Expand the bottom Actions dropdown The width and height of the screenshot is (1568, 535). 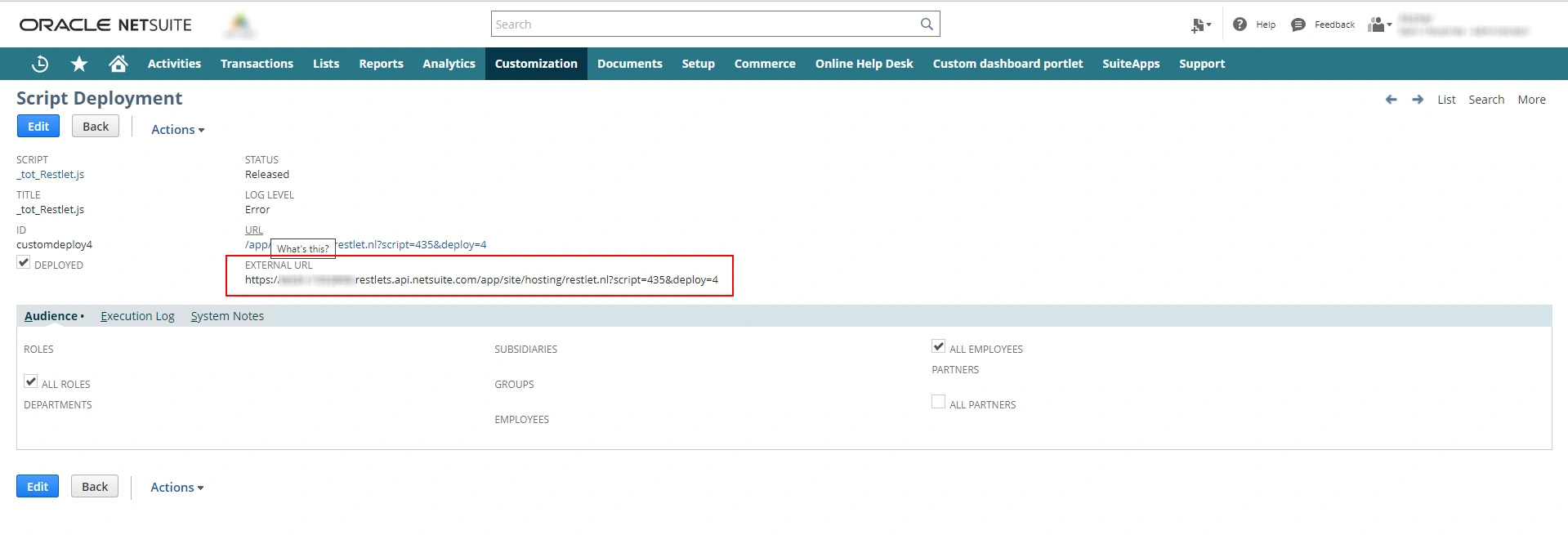[x=176, y=488]
